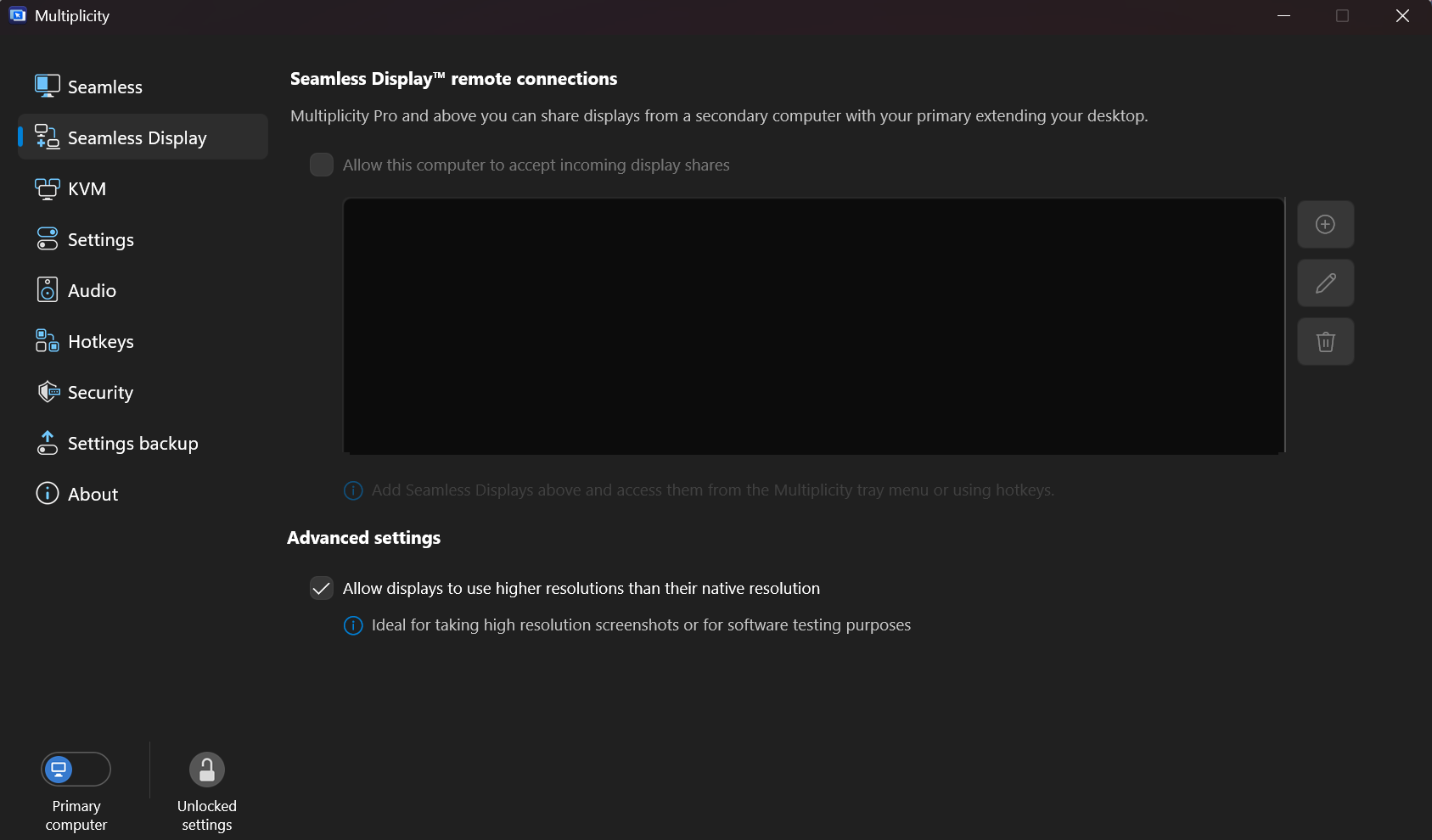
Task: Click the KVM monitors icon in sidebar
Action: [x=48, y=188]
